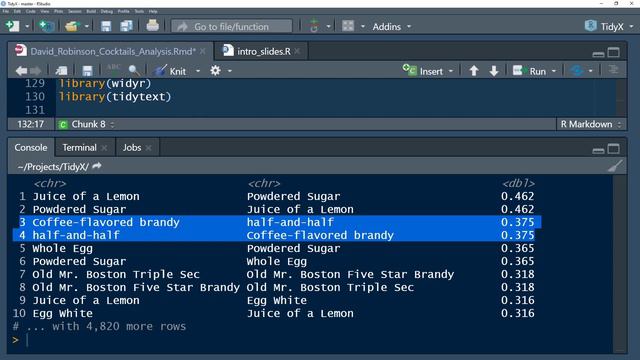Save current document from main toolbar
The height and width of the screenshot is (360, 640).
click(x=106, y=27)
